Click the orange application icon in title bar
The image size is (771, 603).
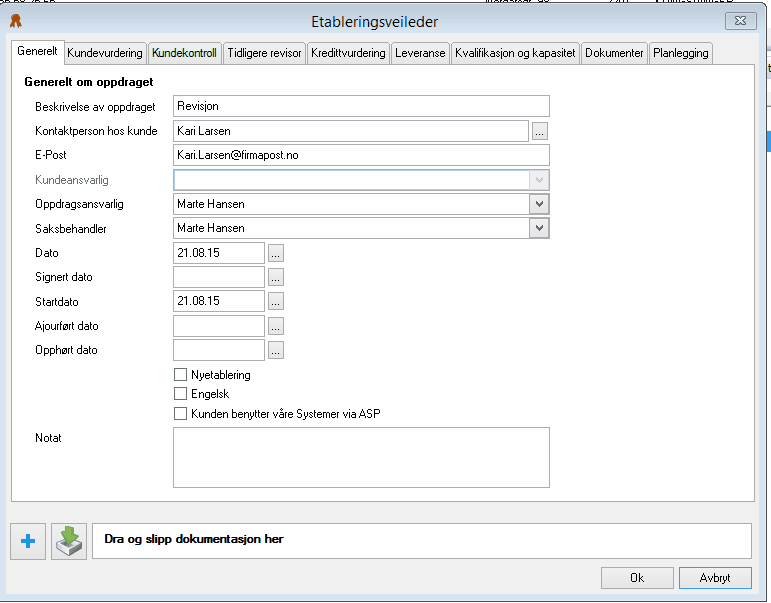tap(16, 21)
